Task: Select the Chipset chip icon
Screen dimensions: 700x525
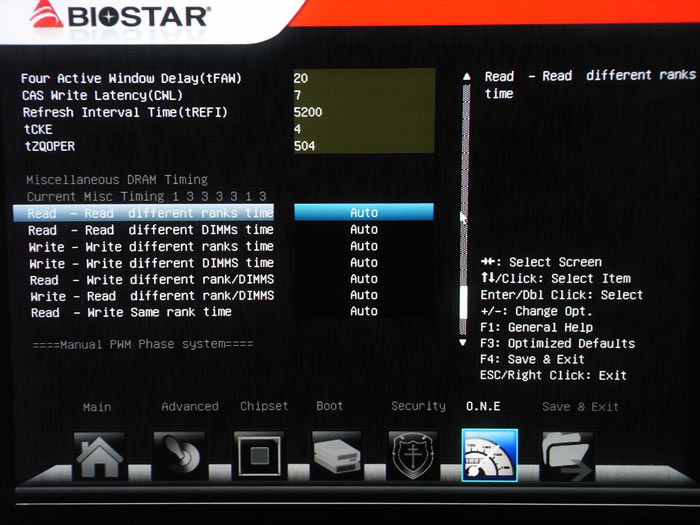Action: tap(259, 456)
